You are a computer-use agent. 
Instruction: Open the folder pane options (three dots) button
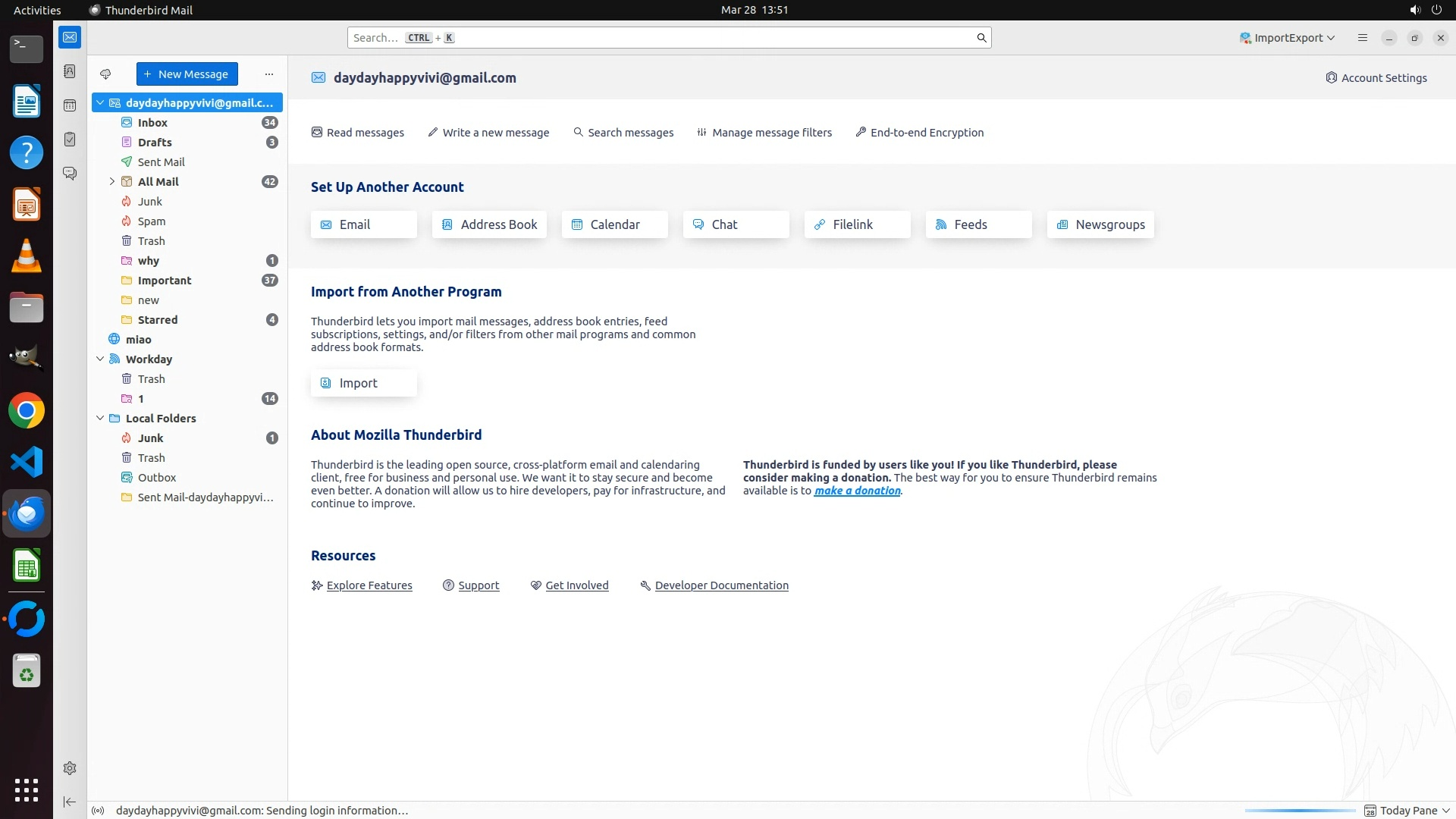pyautogui.click(x=268, y=74)
